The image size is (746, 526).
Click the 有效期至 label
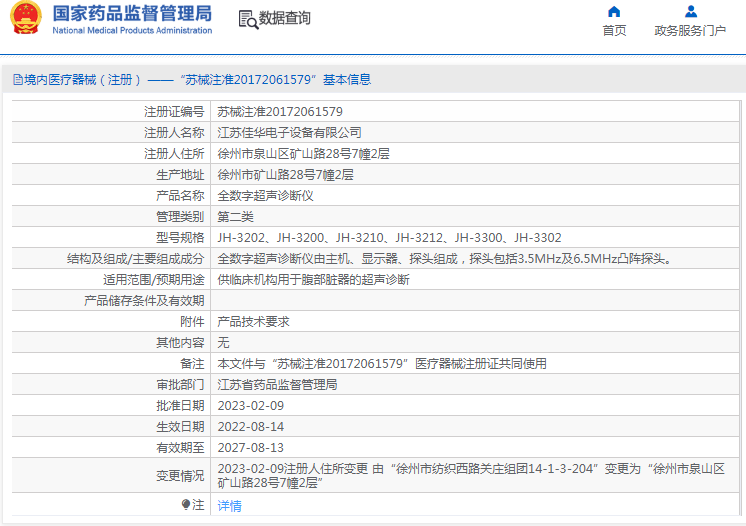pos(180,448)
